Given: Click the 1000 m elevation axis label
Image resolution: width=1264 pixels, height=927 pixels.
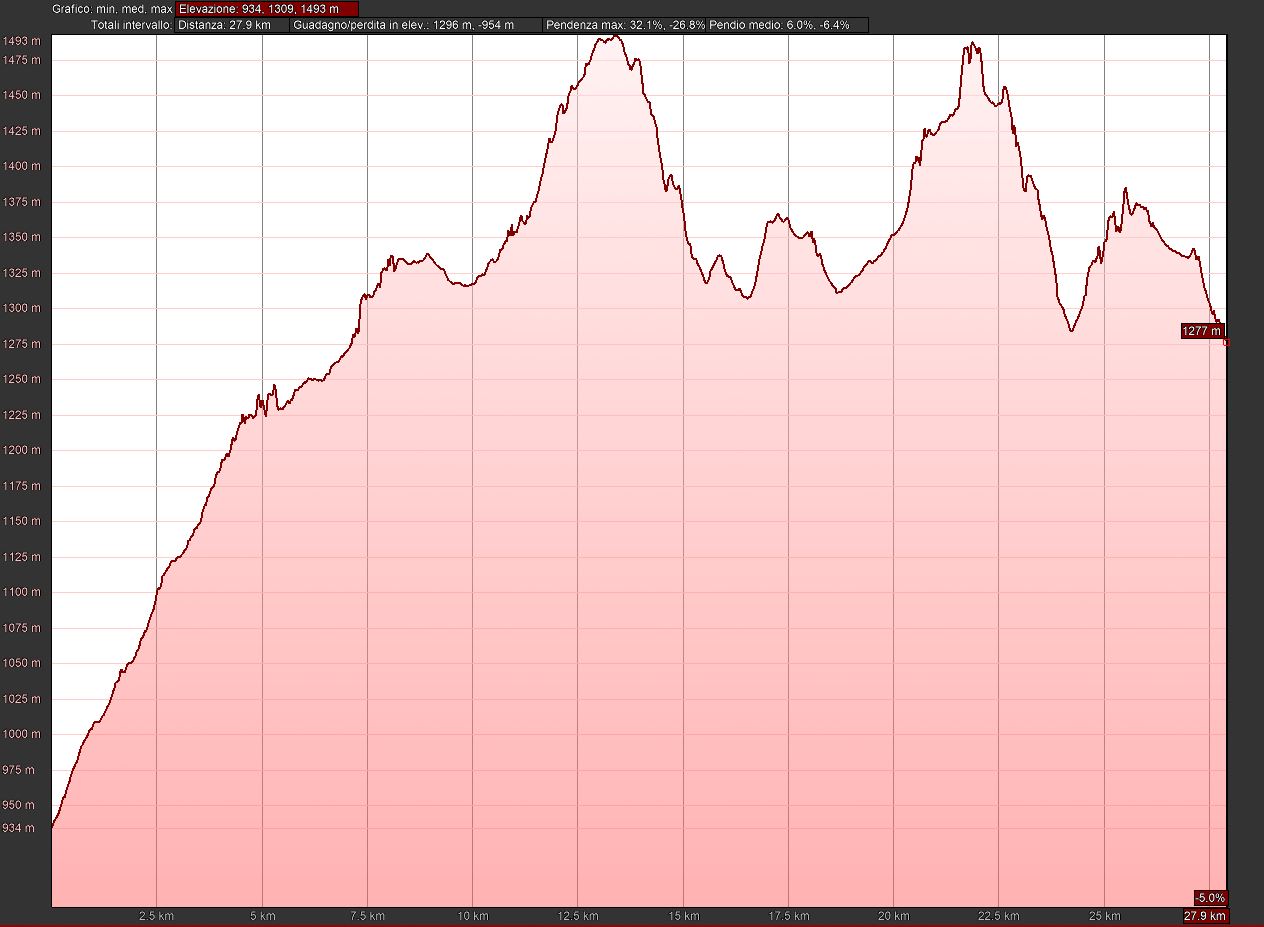Looking at the screenshot, I should coord(21,734).
